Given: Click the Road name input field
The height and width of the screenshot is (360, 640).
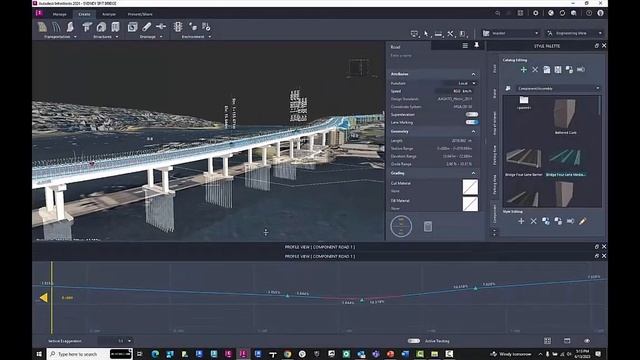Looking at the screenshot, I should (x=434, y=56).
